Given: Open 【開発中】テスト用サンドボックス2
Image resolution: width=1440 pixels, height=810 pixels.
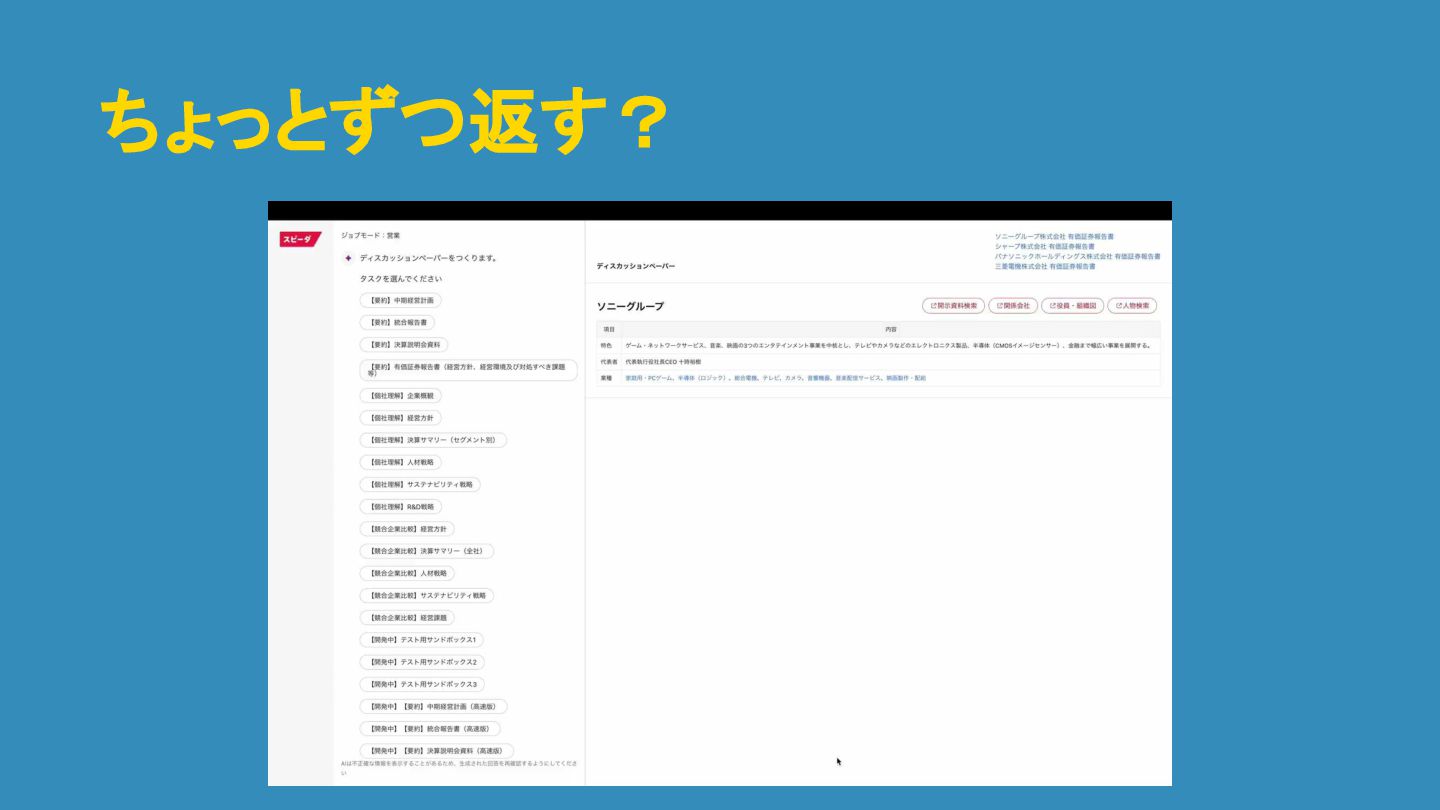Looking at the screenshot, I should pos(422,662).
